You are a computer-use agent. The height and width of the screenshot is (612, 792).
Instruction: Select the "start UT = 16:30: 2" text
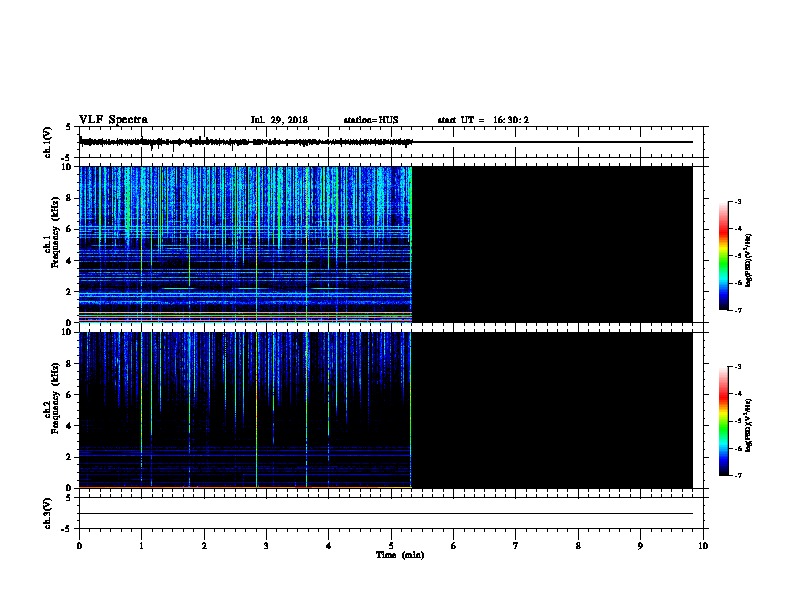coord(483,120)
